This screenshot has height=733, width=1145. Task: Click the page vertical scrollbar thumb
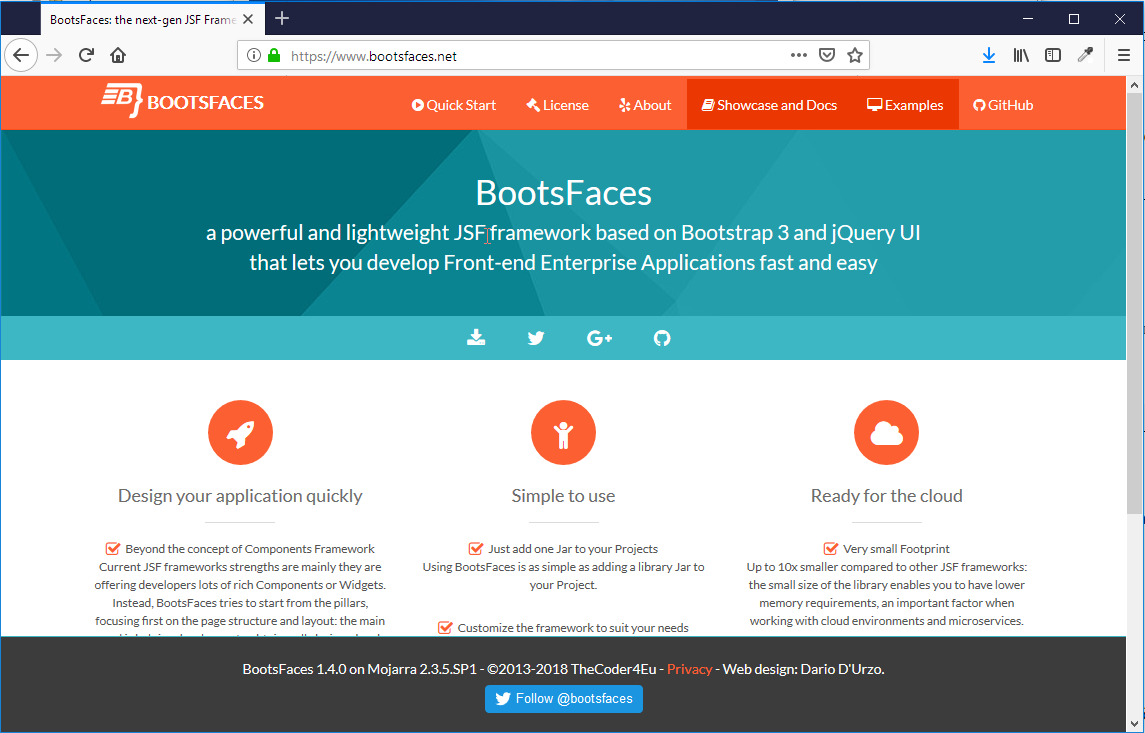(1134, 303)
